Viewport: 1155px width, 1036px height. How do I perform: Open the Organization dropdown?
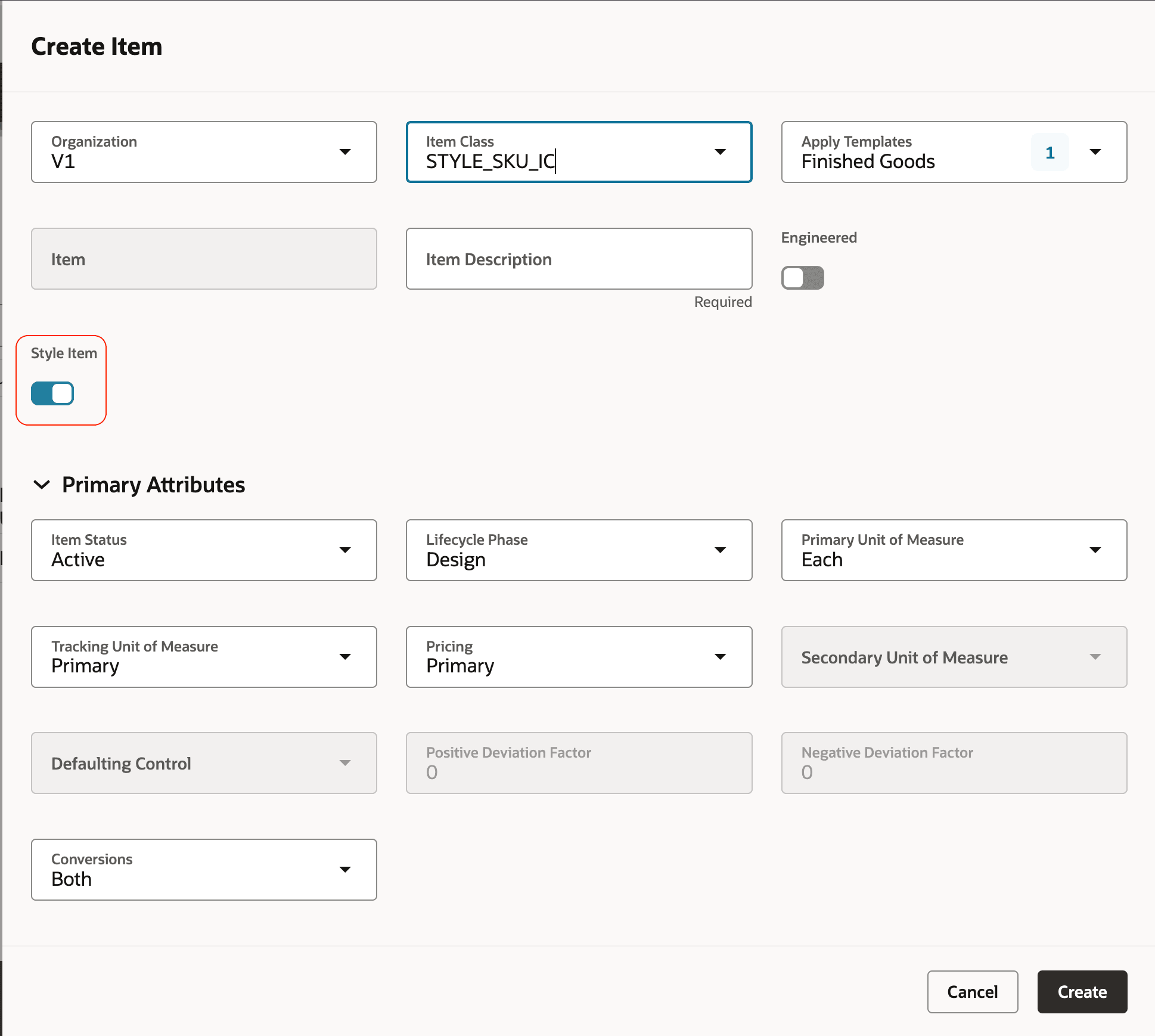346,152
